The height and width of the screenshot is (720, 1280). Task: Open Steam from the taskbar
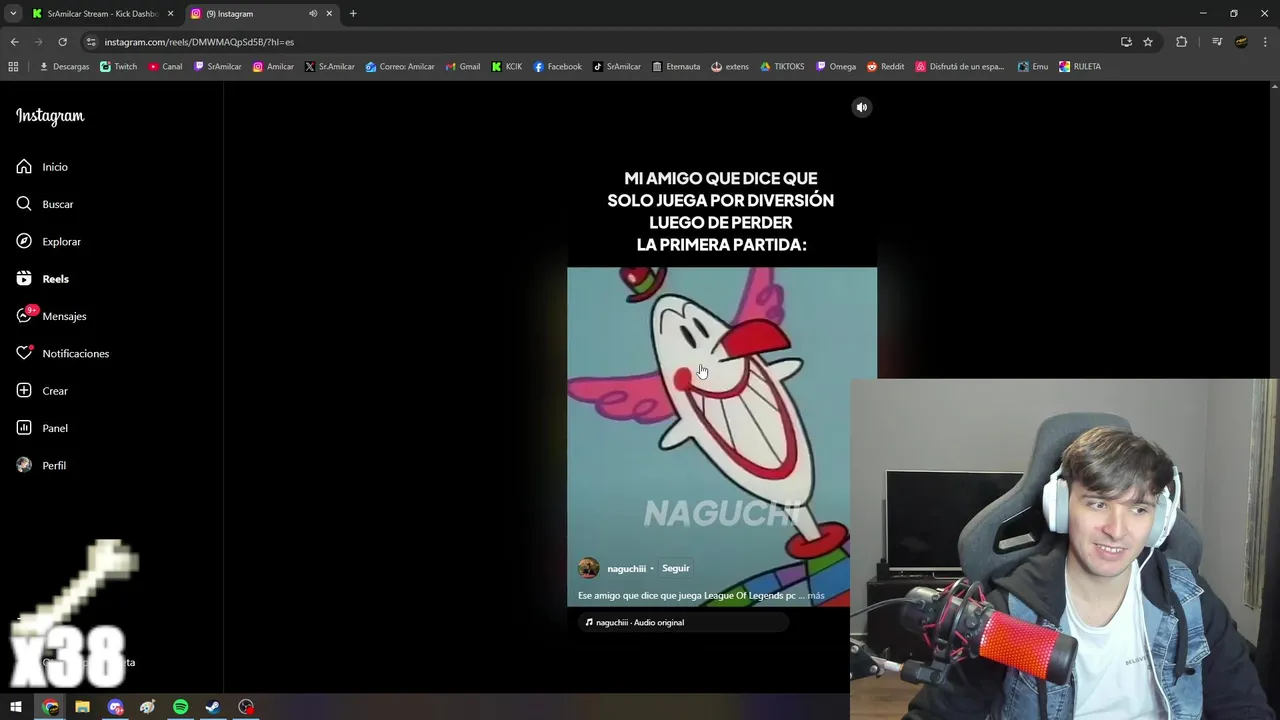[213, 707]
